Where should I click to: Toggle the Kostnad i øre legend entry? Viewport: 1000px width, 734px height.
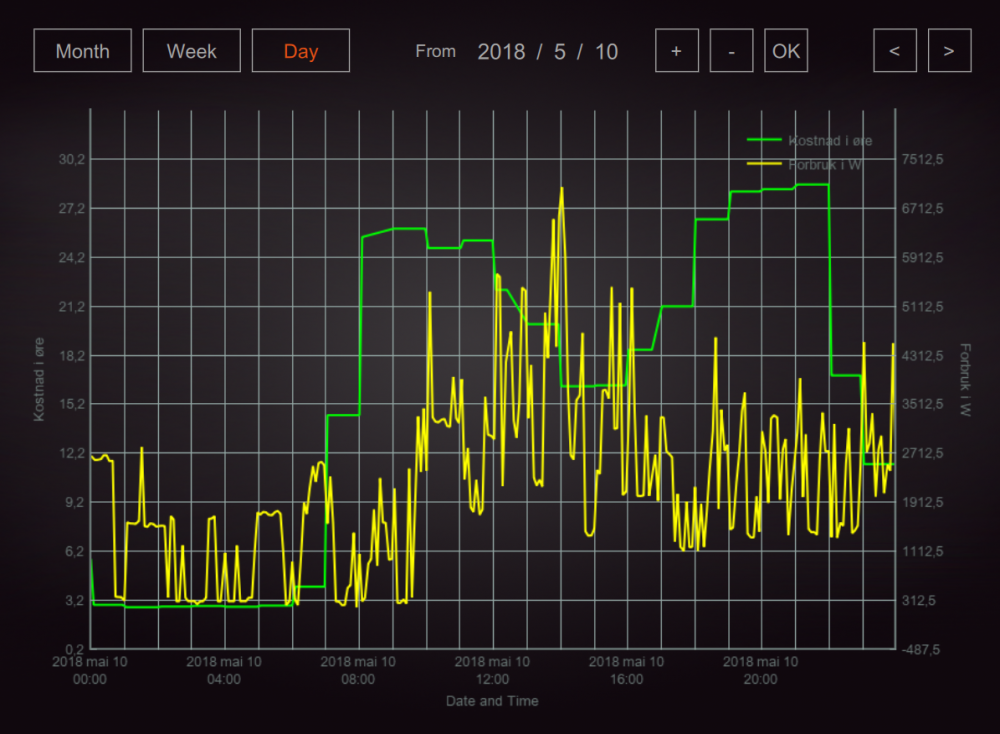[x=829, y=141]
